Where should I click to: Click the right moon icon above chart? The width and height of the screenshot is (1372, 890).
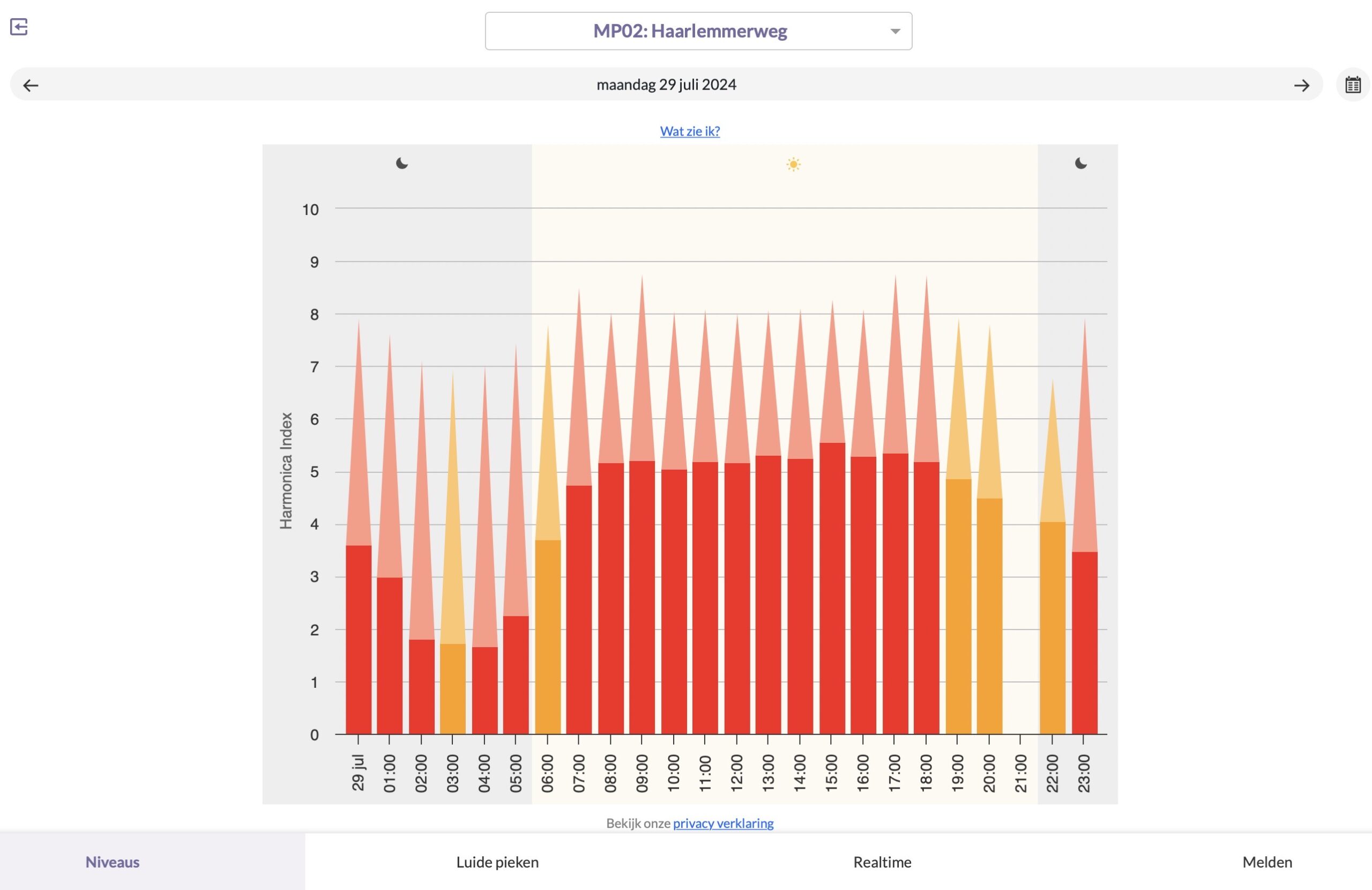[x=1080, y=164]
